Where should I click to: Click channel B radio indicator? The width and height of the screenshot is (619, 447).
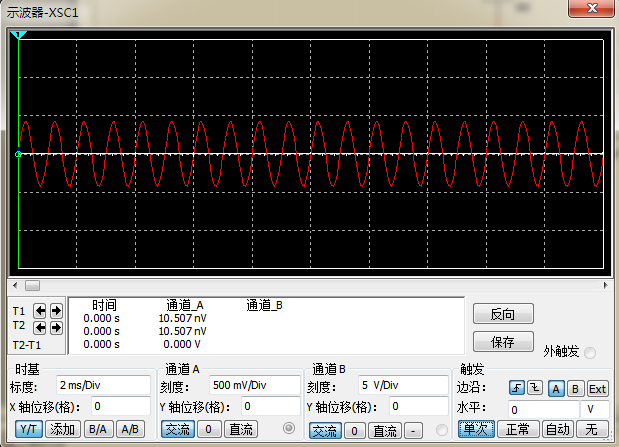[441, 430]
